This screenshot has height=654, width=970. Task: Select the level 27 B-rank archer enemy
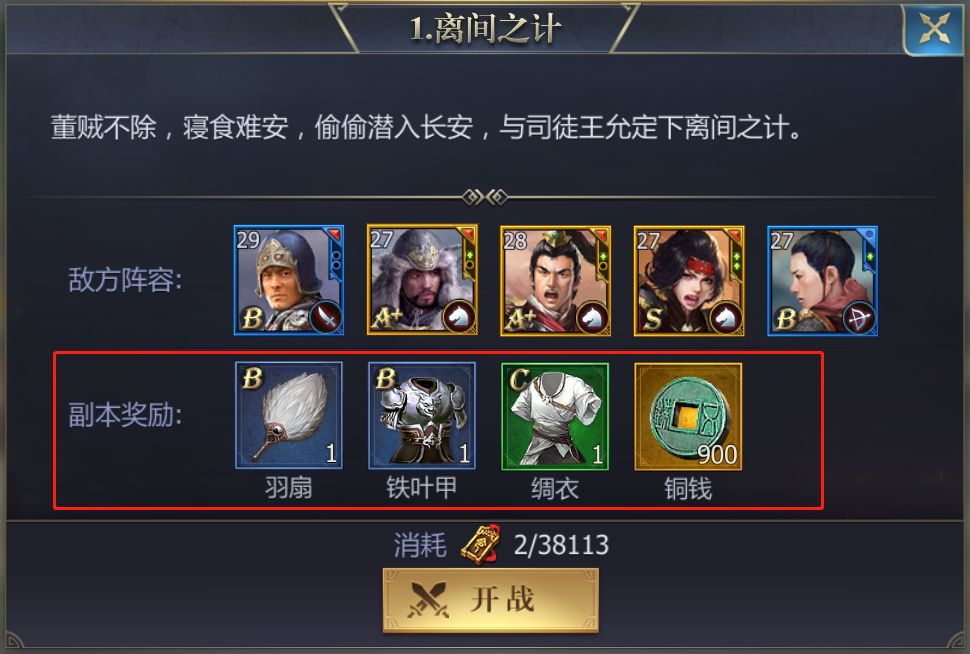pyautogui.click(x=822, y=280)
